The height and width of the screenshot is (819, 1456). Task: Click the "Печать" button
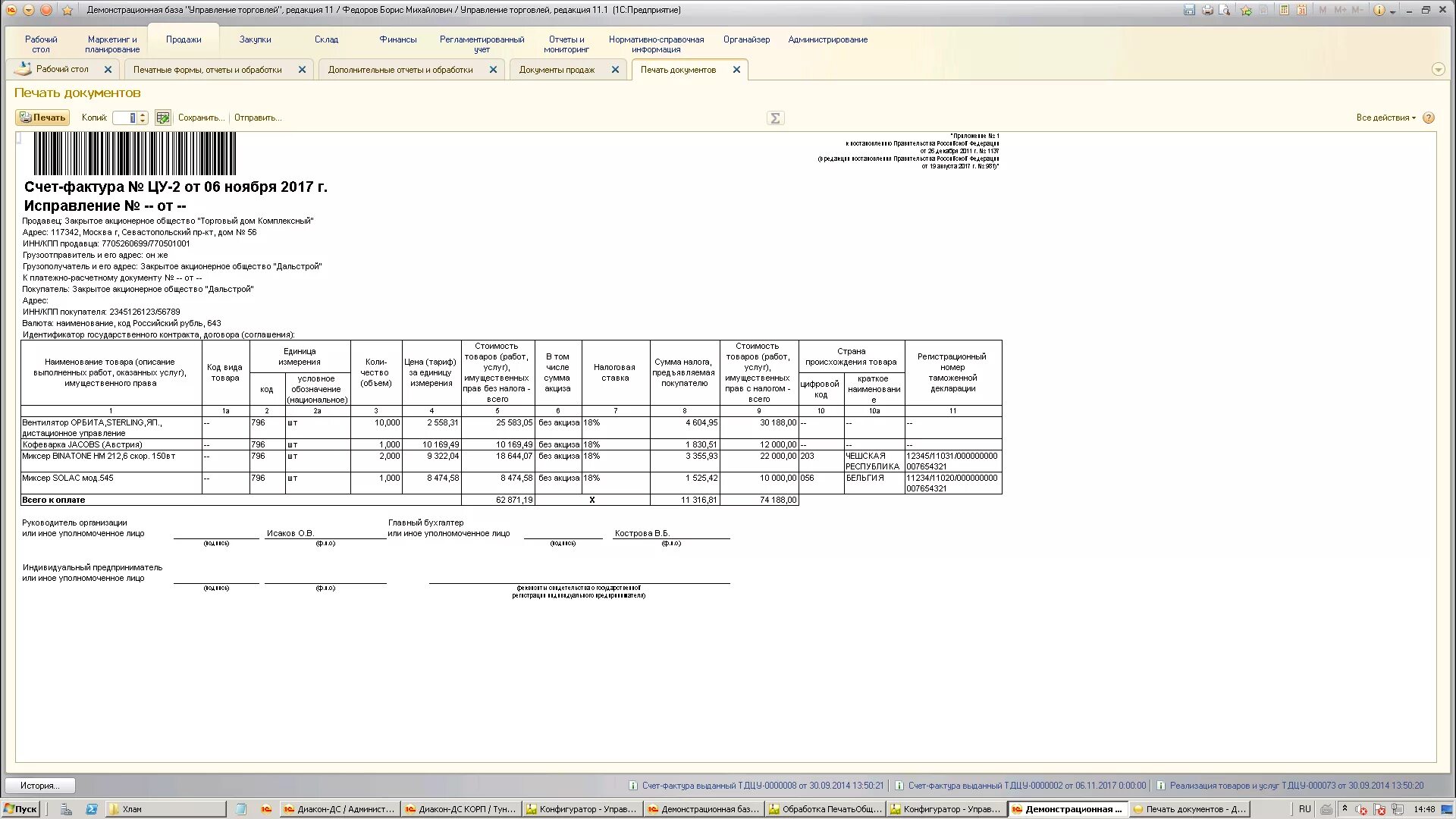pos(42,118)
